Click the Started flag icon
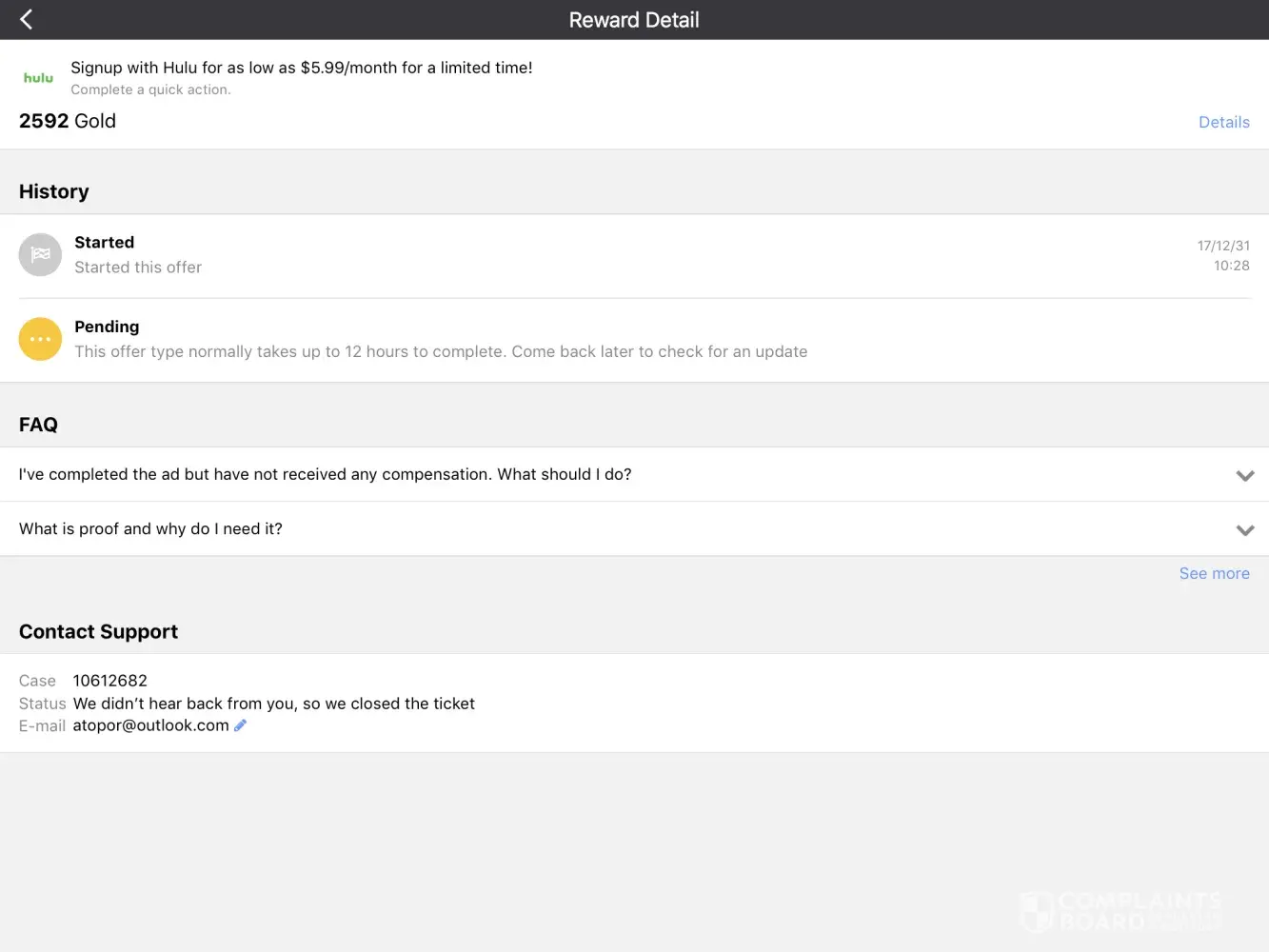Image resolution: width=1269 pixels, height=952 pixels. (40, 255)
